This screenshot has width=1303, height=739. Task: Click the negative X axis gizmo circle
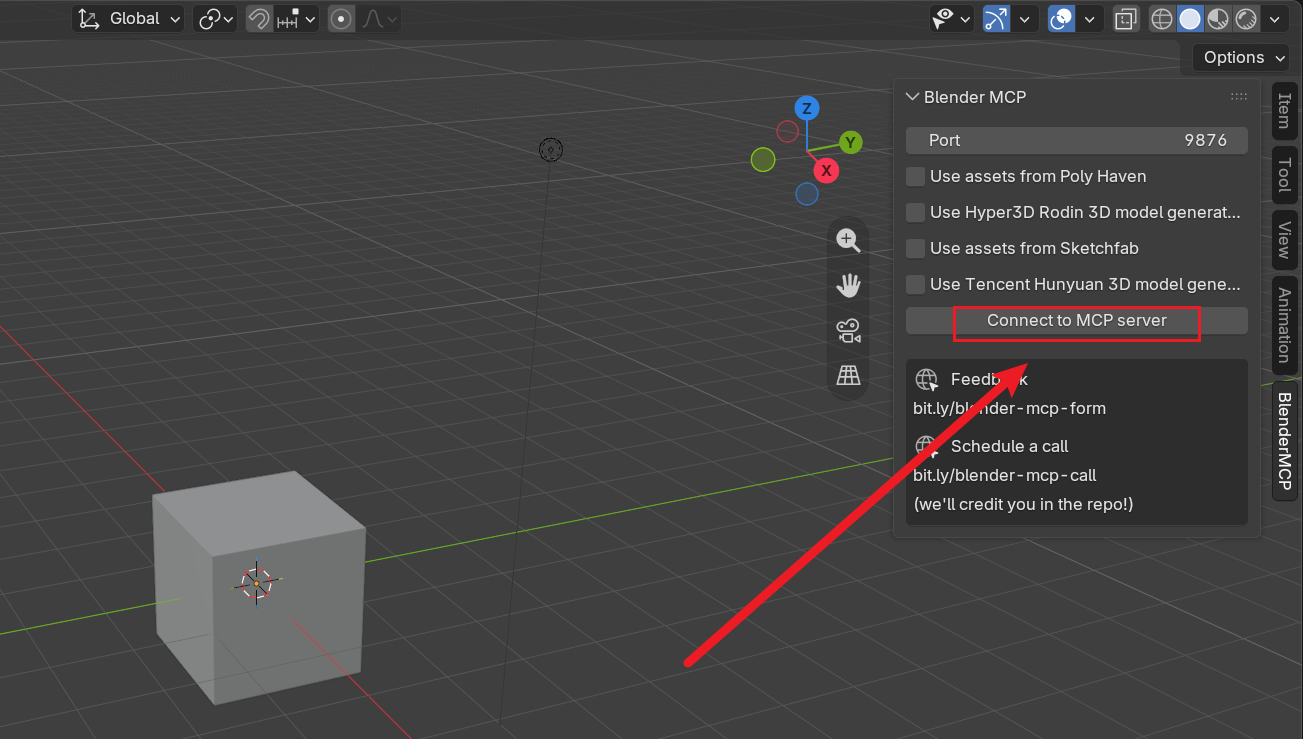(x=788, y=131)
